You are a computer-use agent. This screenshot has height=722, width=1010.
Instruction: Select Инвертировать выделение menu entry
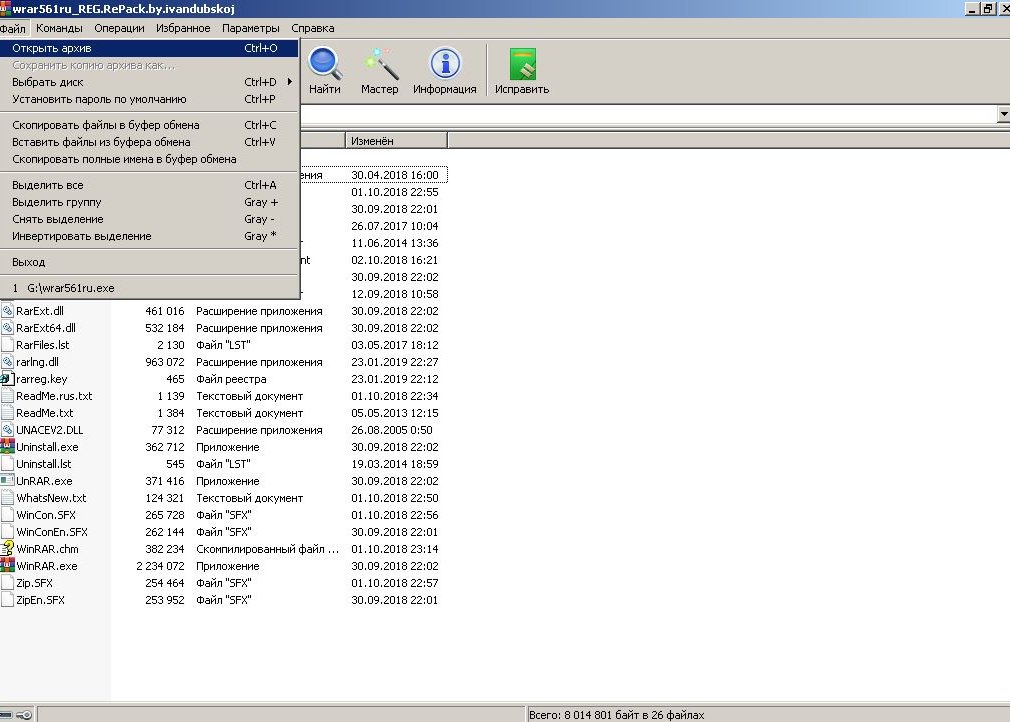pyautogui.click(x=149, y=236)
